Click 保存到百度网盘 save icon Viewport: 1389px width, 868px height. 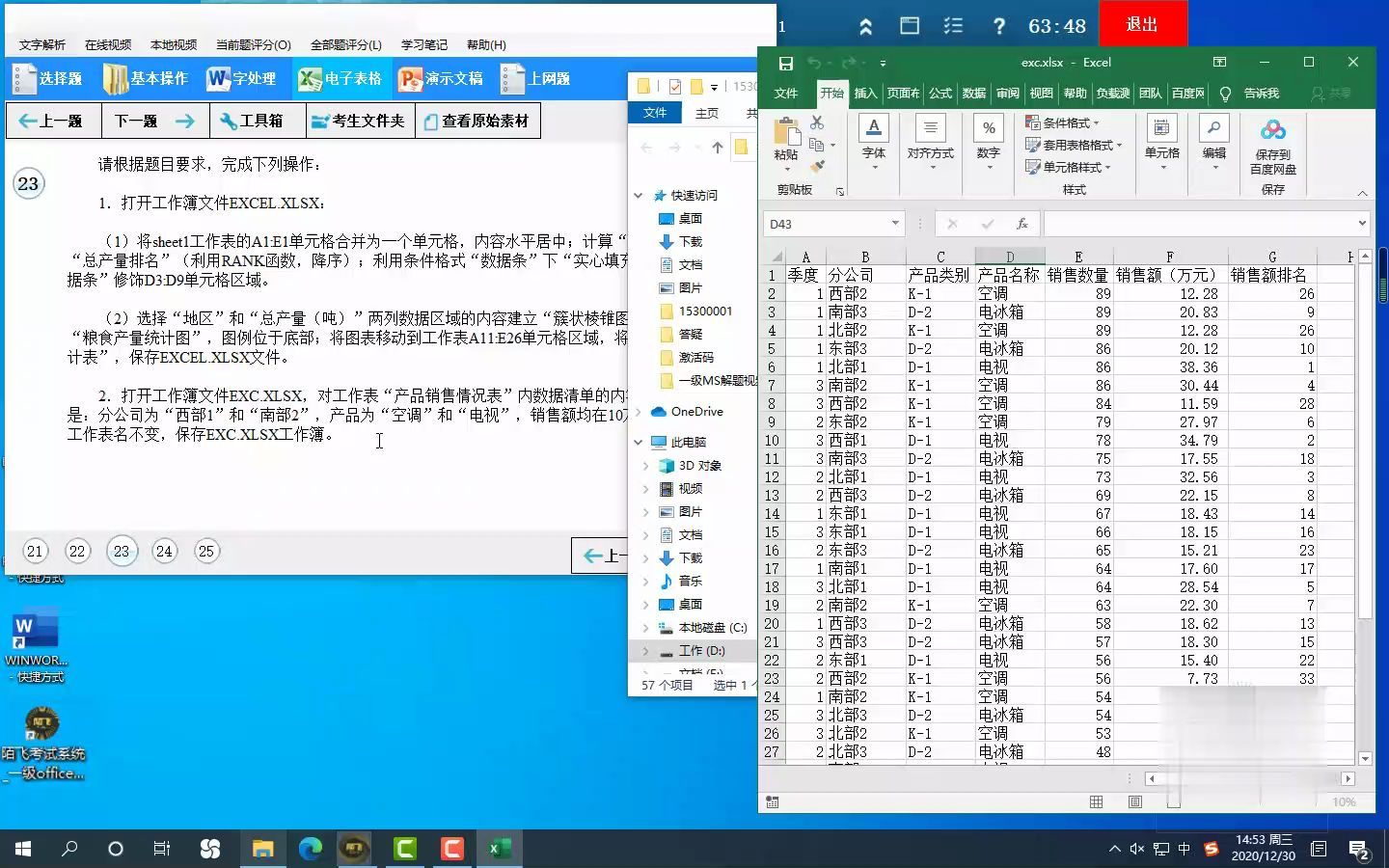pyautogui.click(x=1273, y=145)
